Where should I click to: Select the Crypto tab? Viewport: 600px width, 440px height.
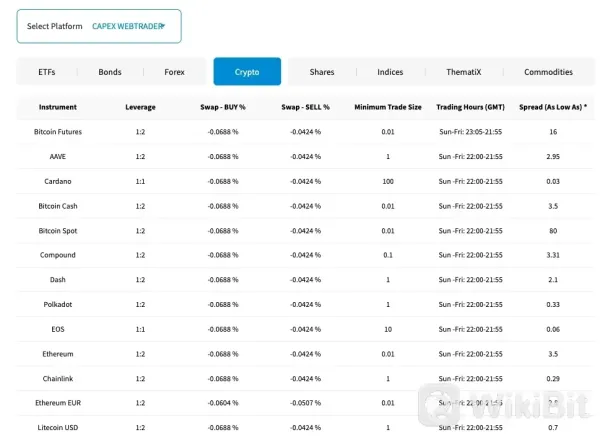(x=247, y=72)
